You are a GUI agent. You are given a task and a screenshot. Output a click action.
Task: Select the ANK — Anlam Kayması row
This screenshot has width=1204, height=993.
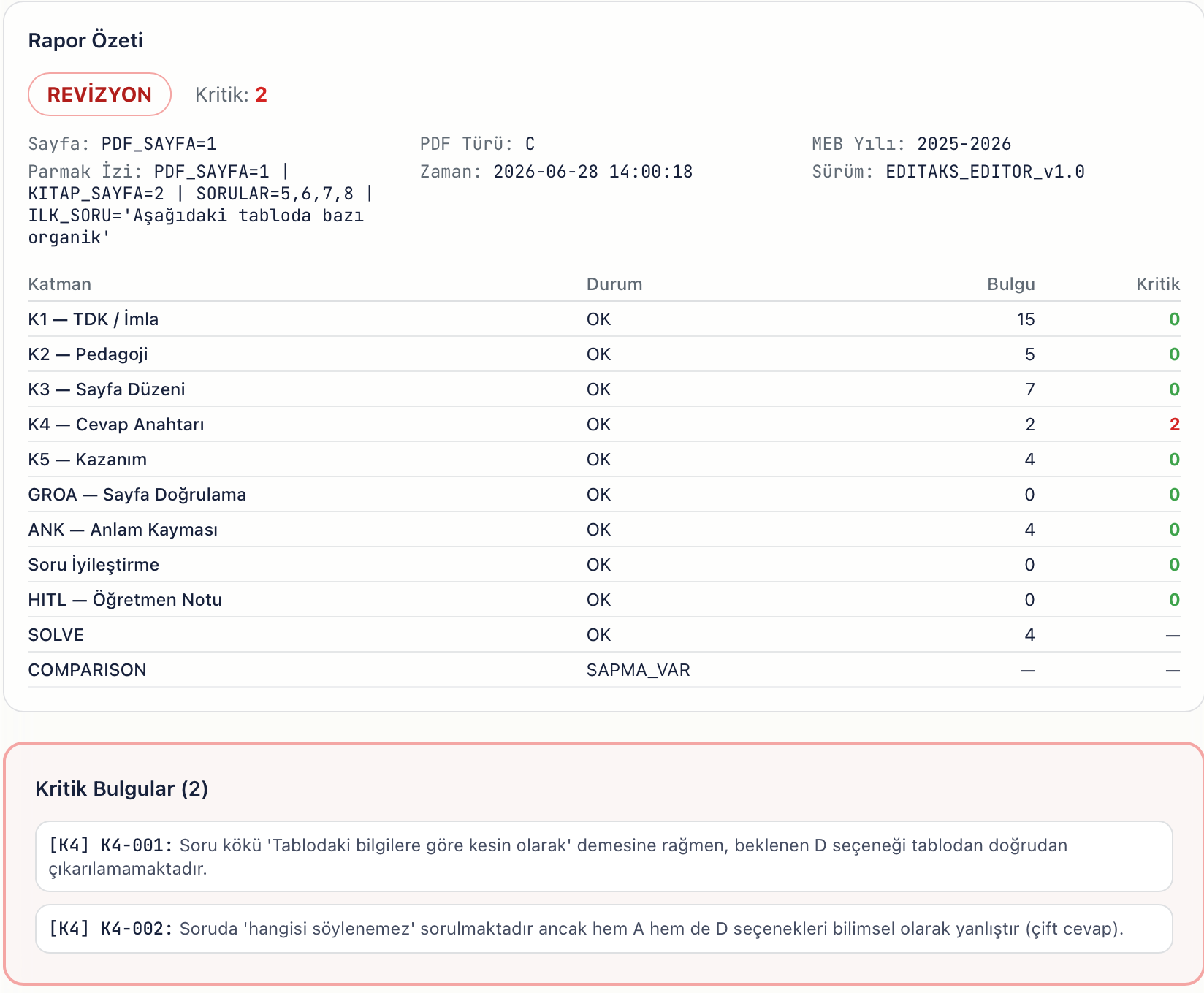point(604,530)
